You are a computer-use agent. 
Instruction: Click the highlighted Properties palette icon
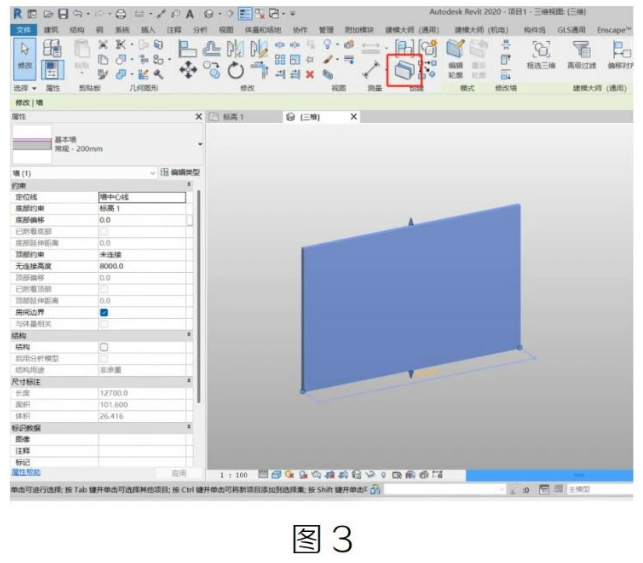tap(52, 69)
